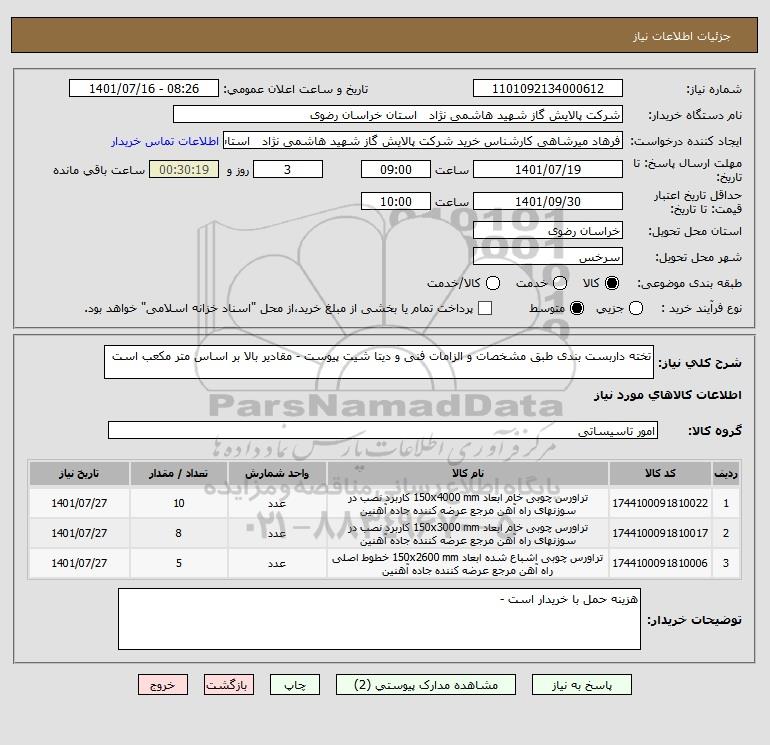Click the تاریخ نیاز column header
Screen dimensions: 770x745
tap(79, 473)
